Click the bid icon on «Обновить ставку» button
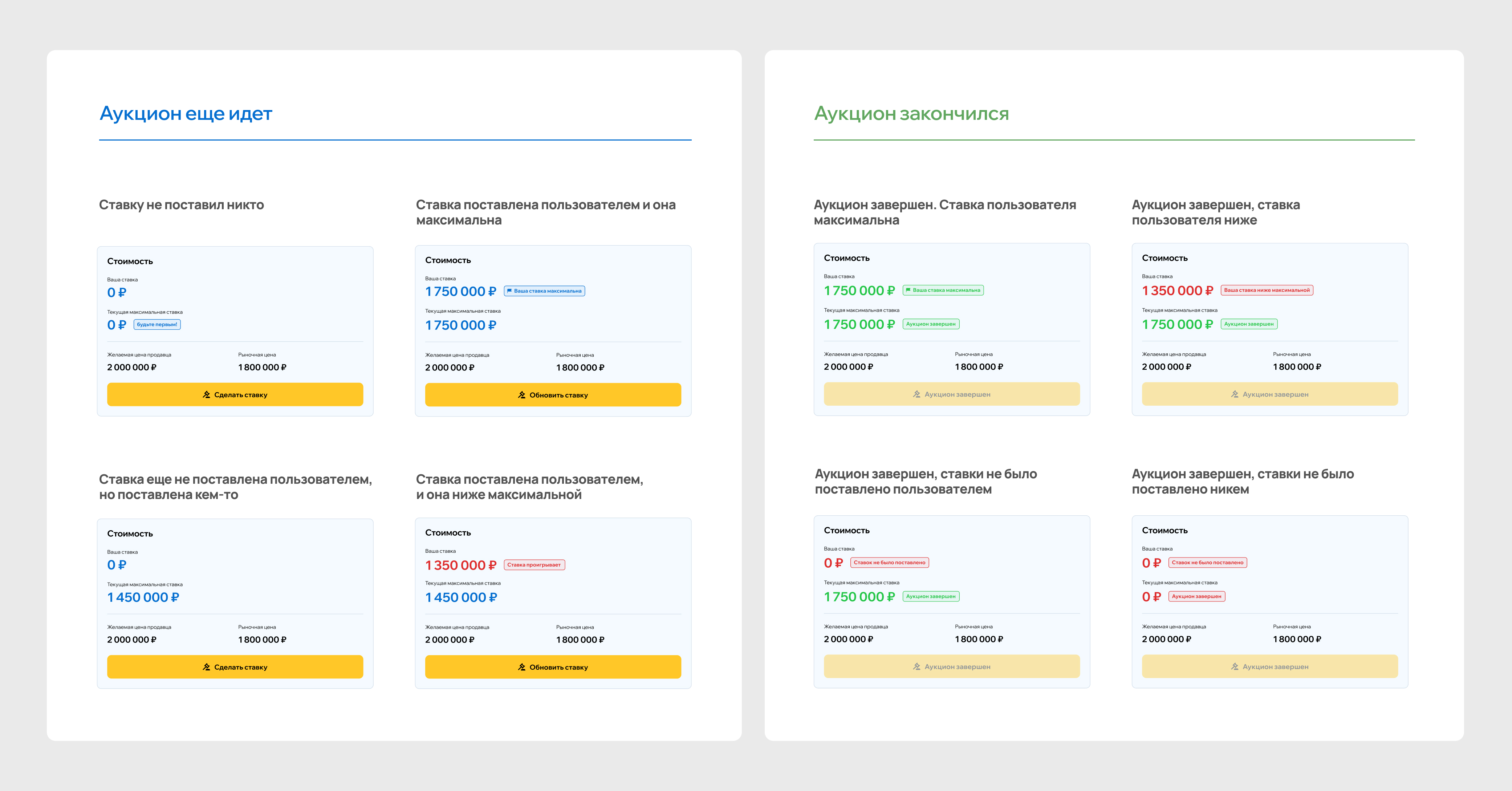 point(521,395)
